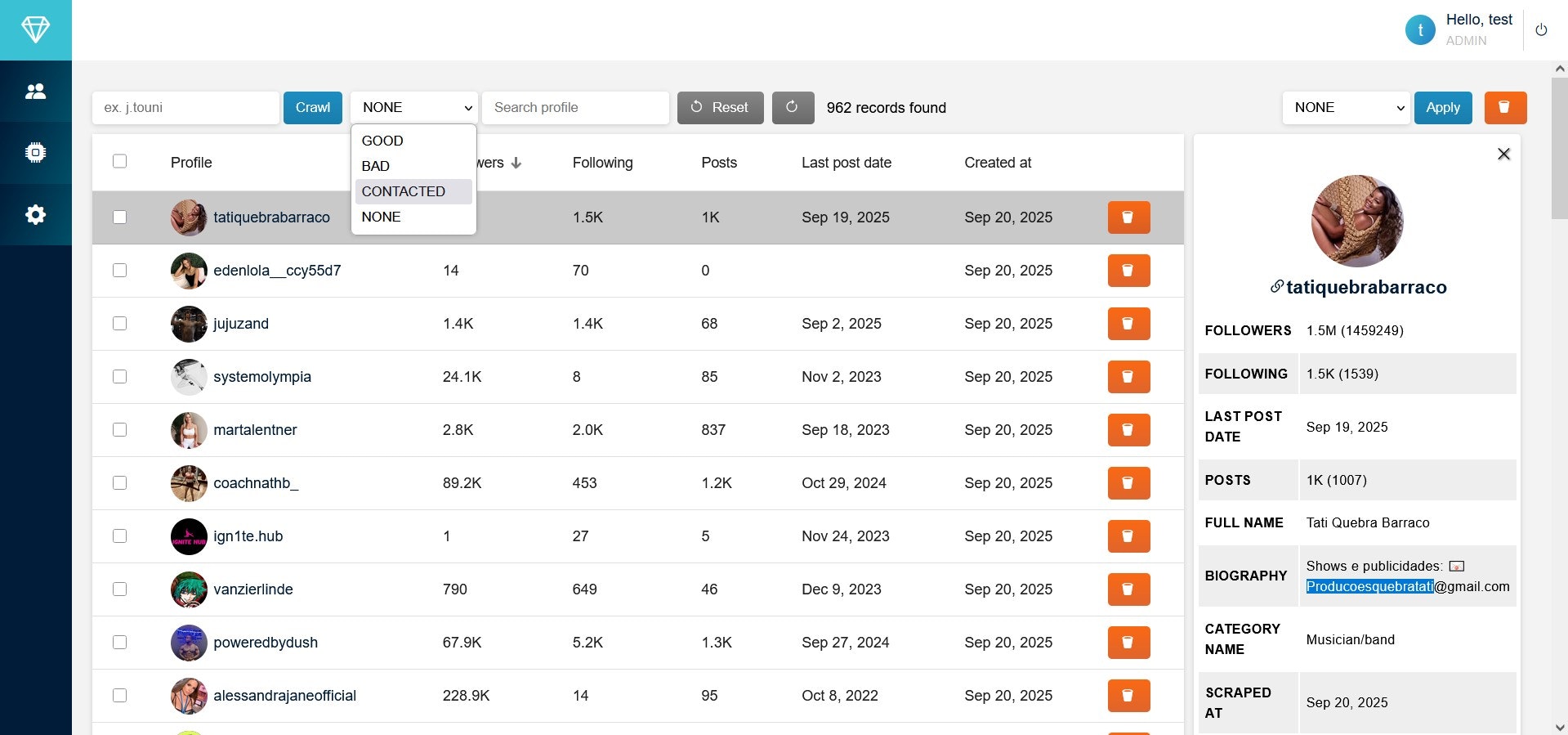
Task: Delete the vanzierlinde row
Action: [1128, 589]
